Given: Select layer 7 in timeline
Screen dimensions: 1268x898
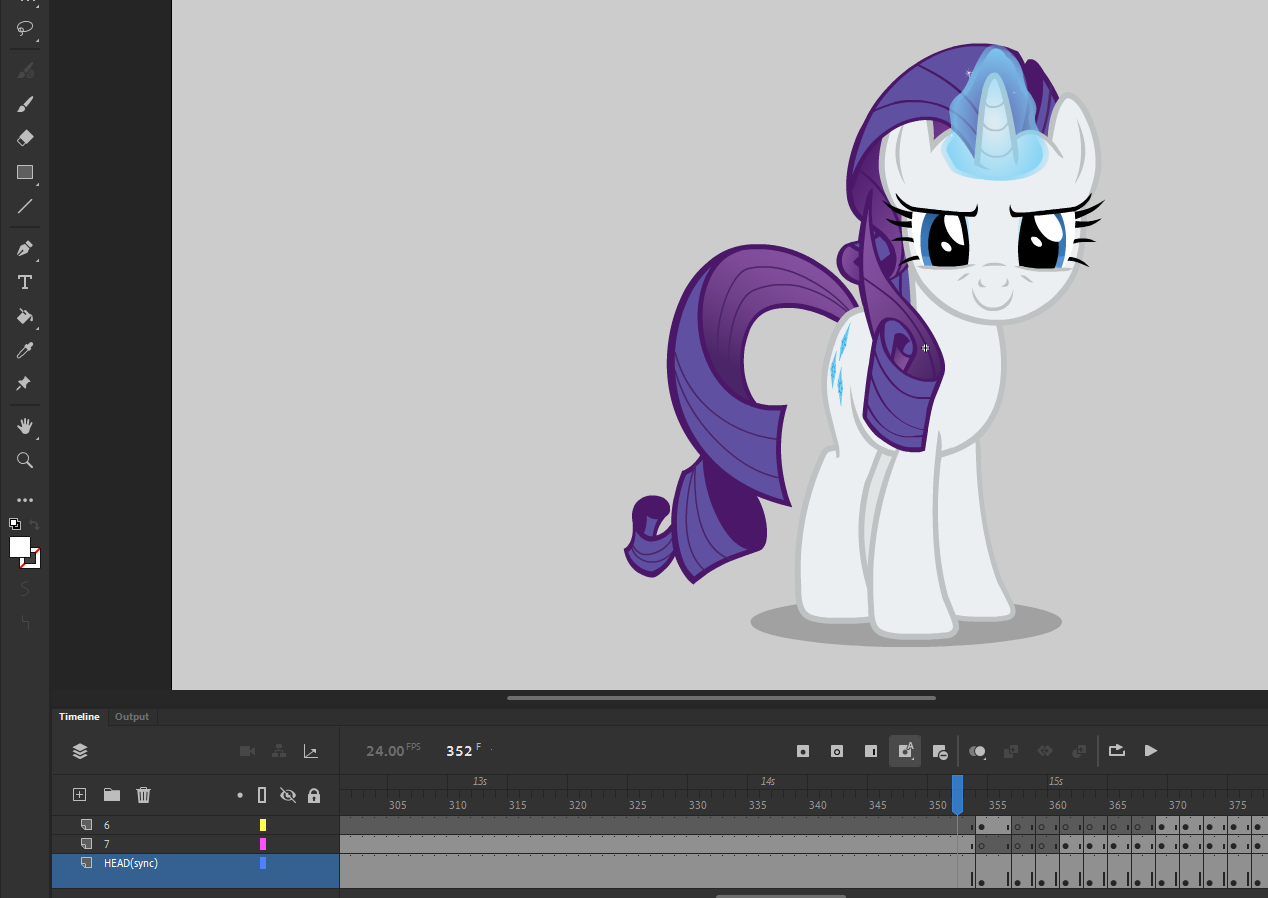Looking at the screenshot, I should click(x=196, y=844).
